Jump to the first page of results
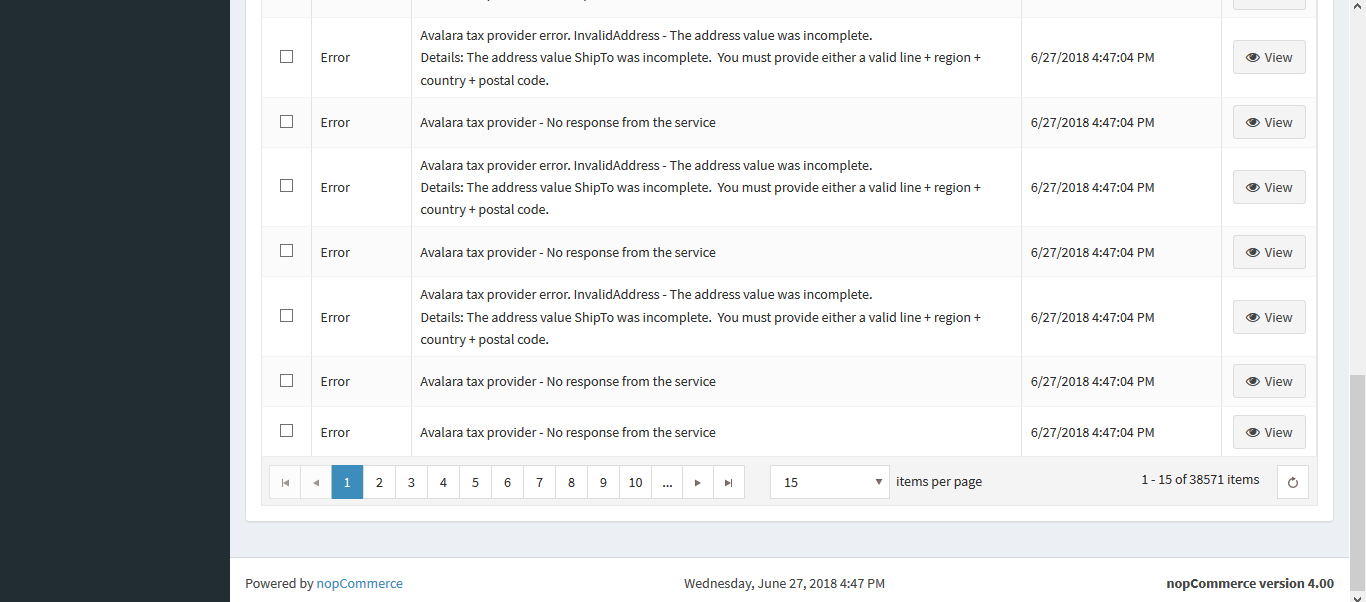 click(x=285, y=482)
